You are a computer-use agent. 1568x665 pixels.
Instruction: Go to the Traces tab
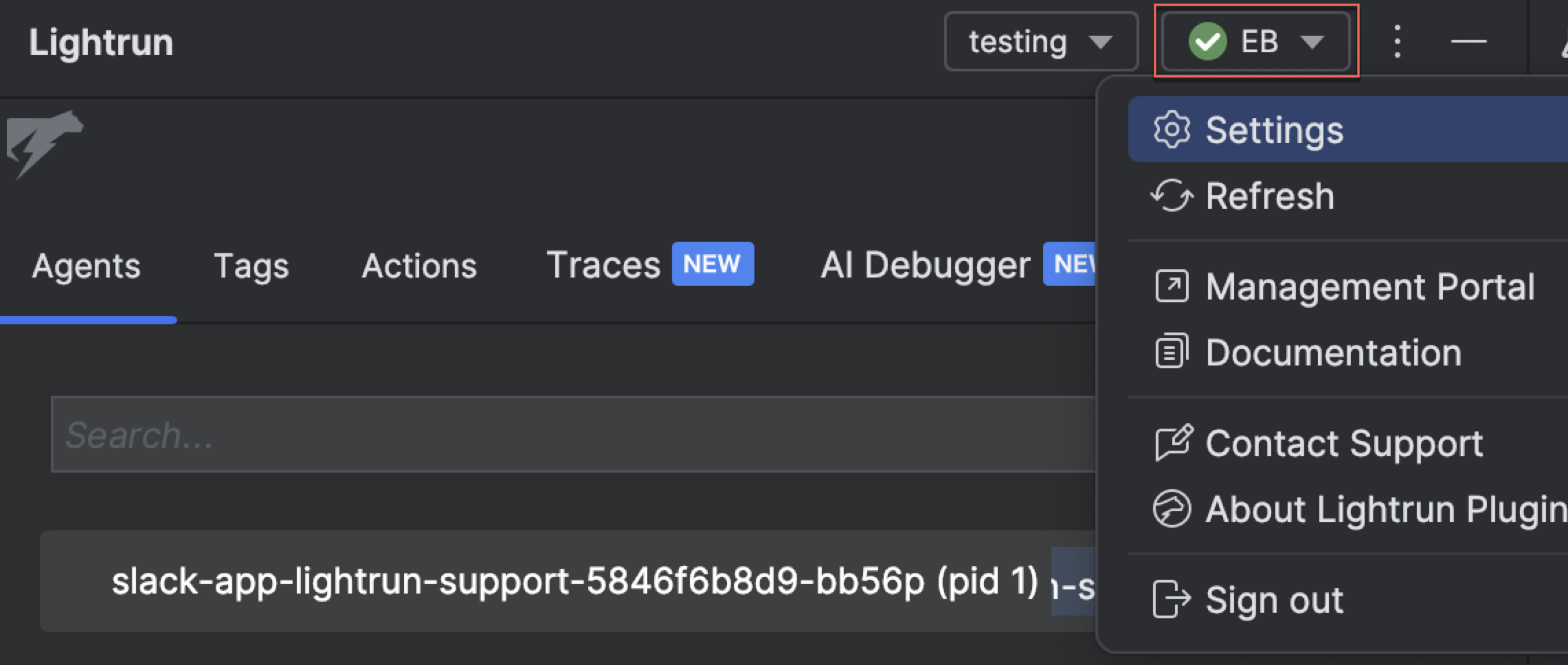603,266
